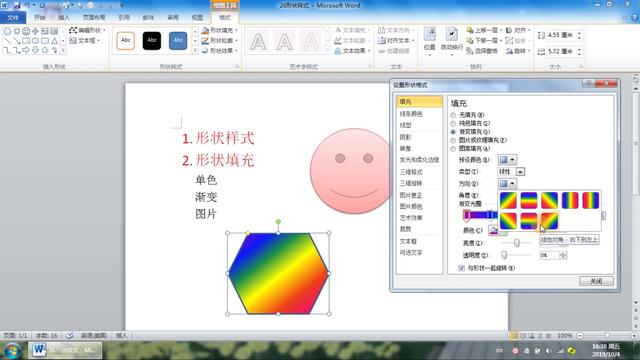
Task: Select the right arrow shape in gallery
Action: point(26,50)
